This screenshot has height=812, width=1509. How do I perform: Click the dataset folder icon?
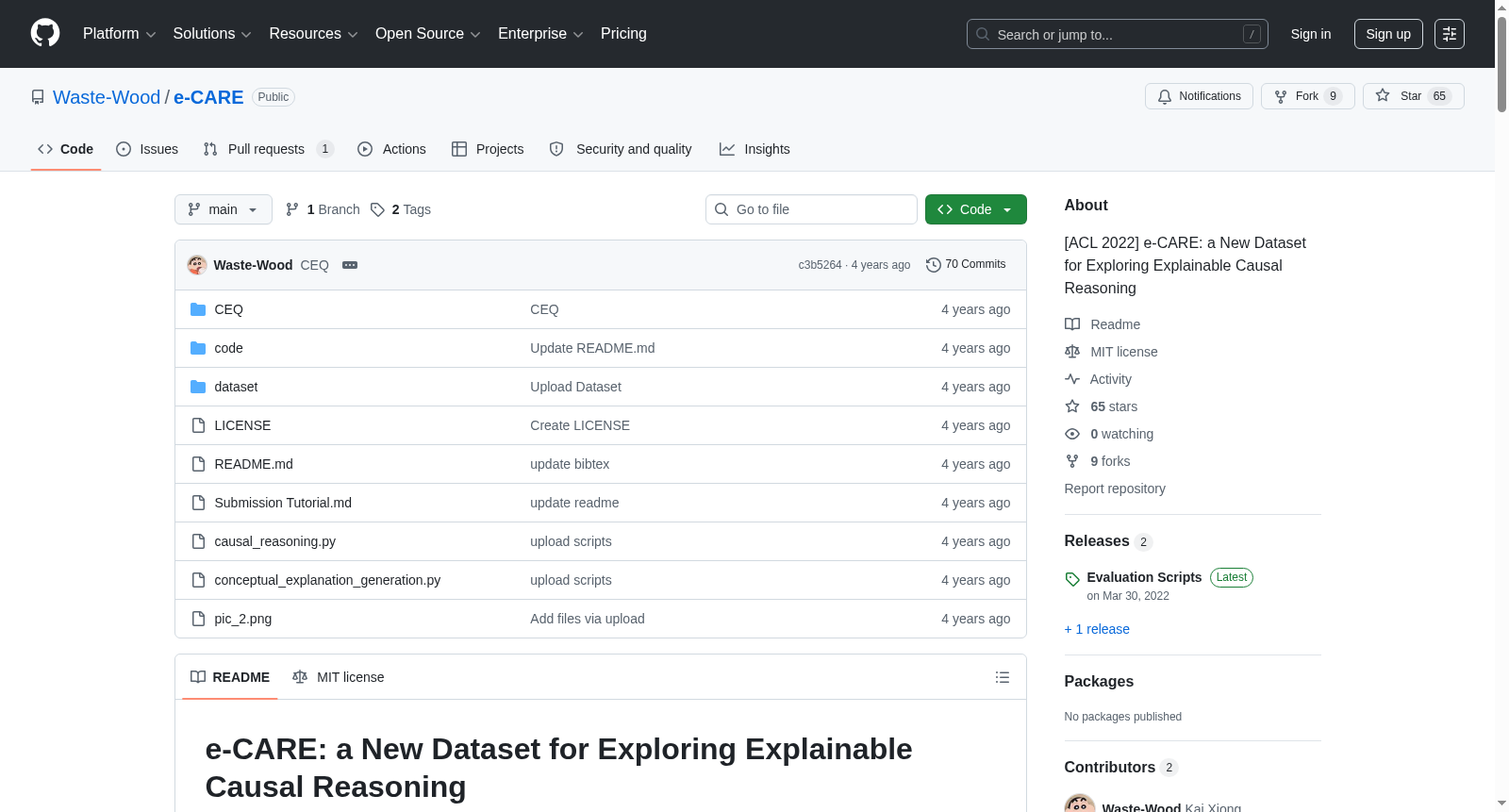point(198,387)
